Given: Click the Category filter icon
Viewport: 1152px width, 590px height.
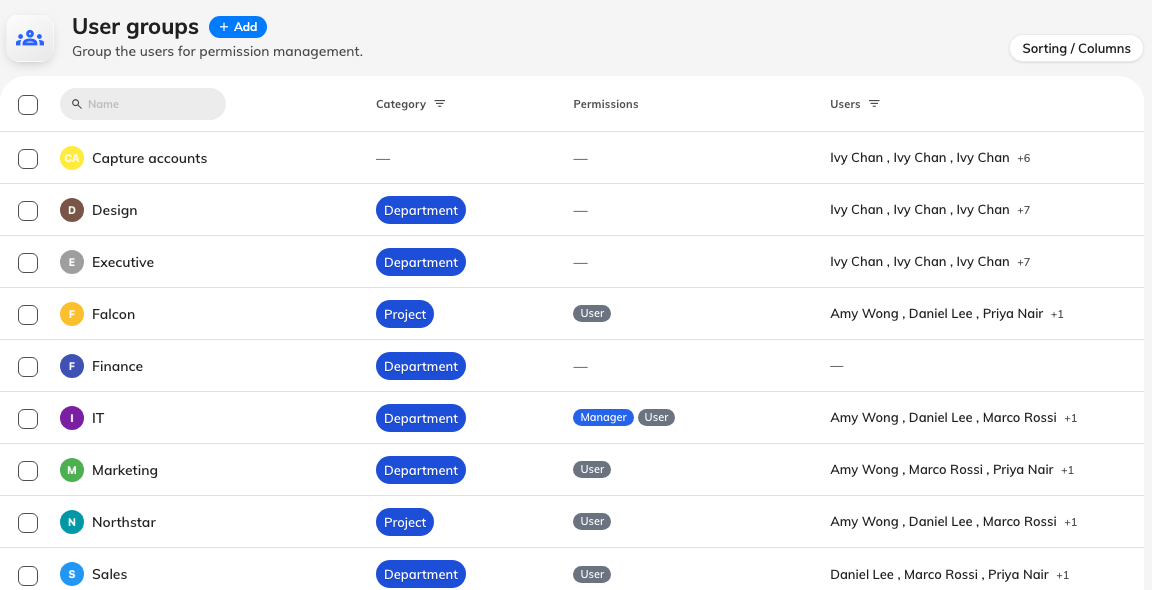Looking at the screenshot, I should [x=439, y=104].
